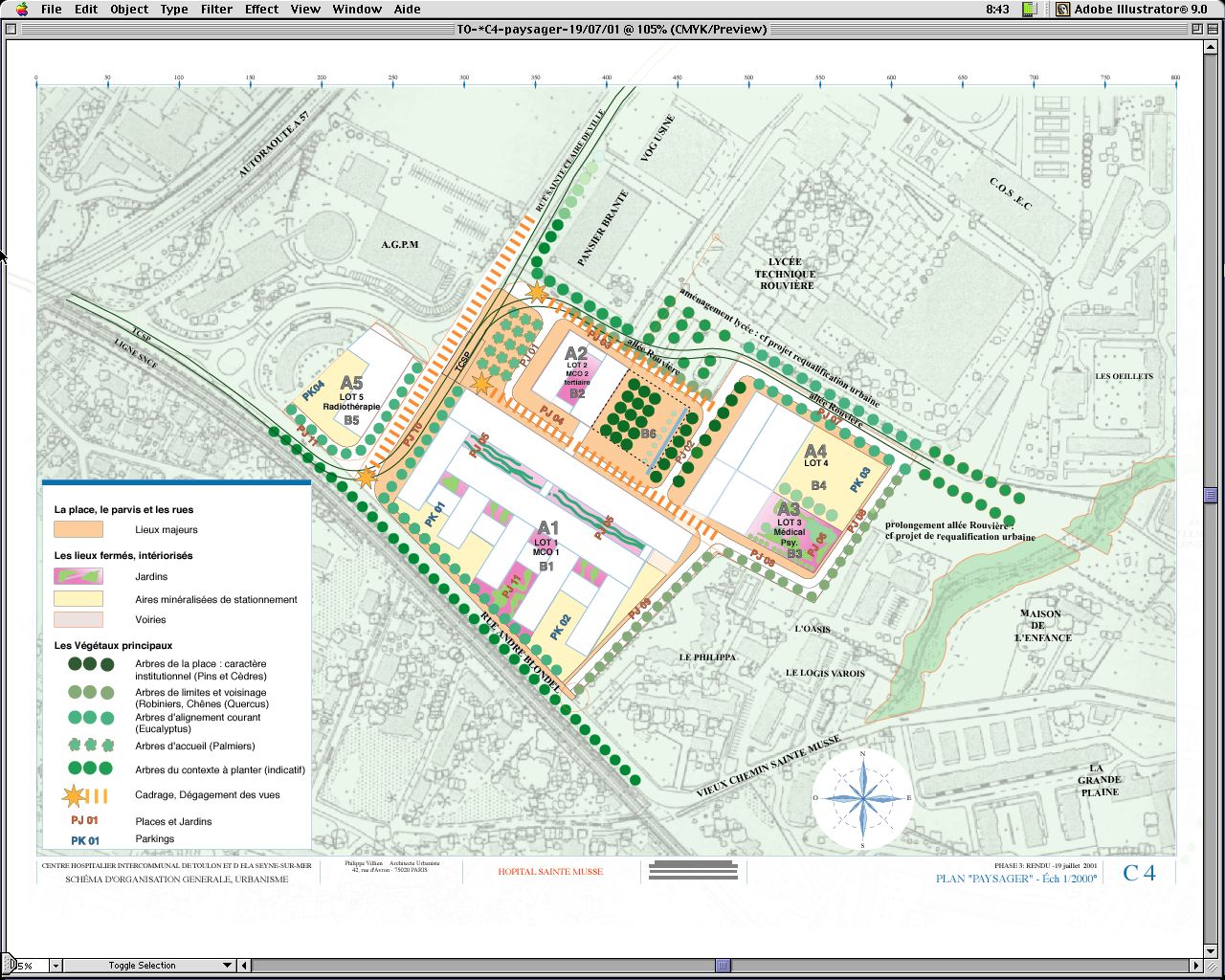Click the menu bar clock showing 8:43

[997, 10]
